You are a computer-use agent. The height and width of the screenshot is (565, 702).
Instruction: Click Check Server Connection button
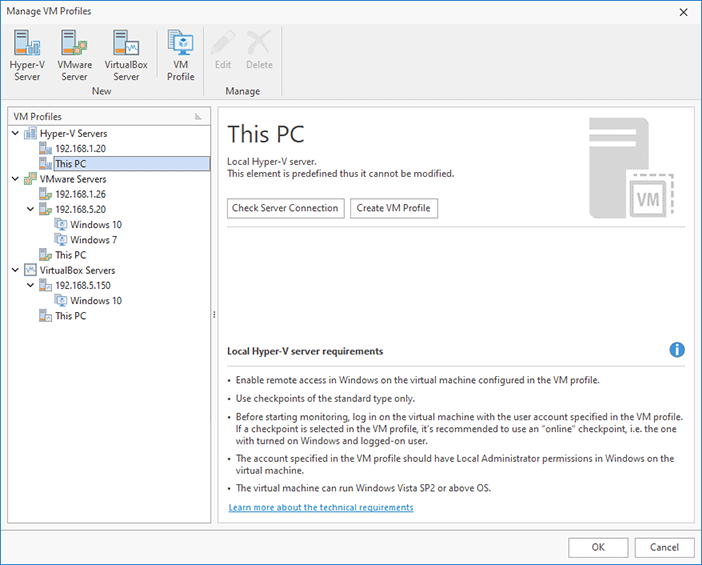pos(286,208)
